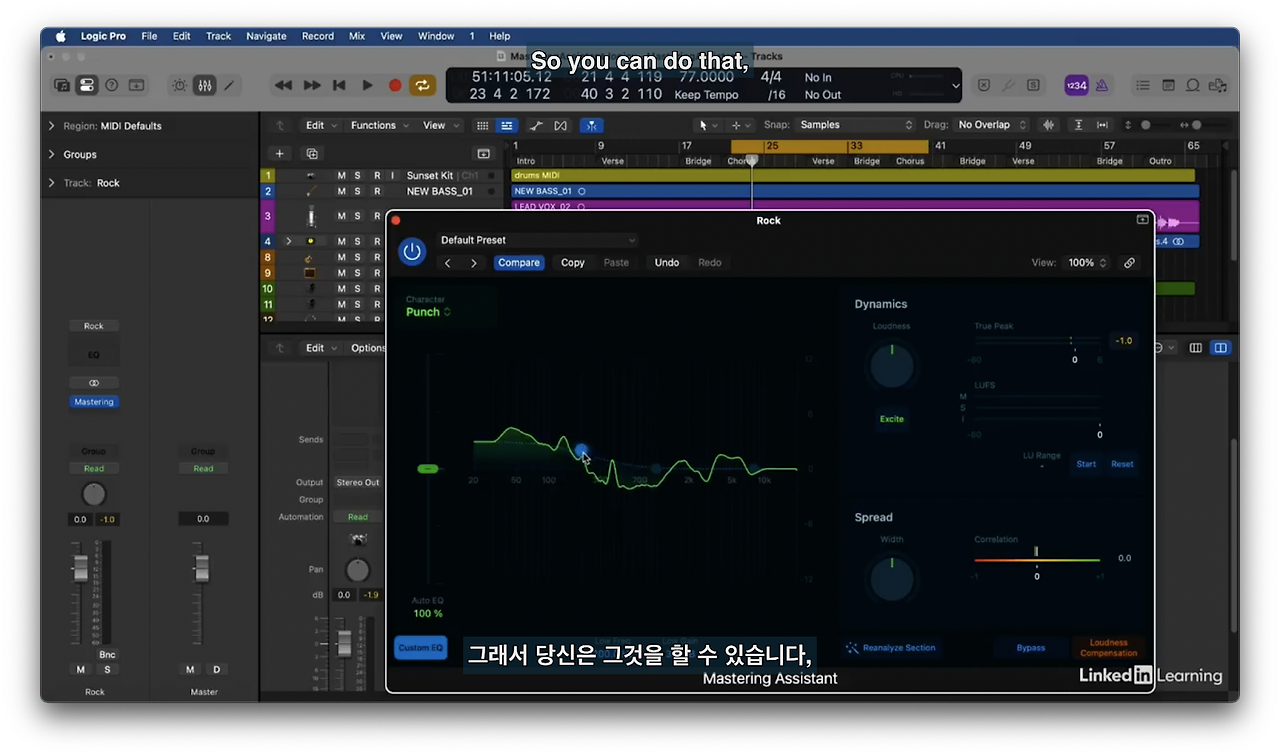
Task: Mute the Rock channel strip
Action: click(81, 669)
